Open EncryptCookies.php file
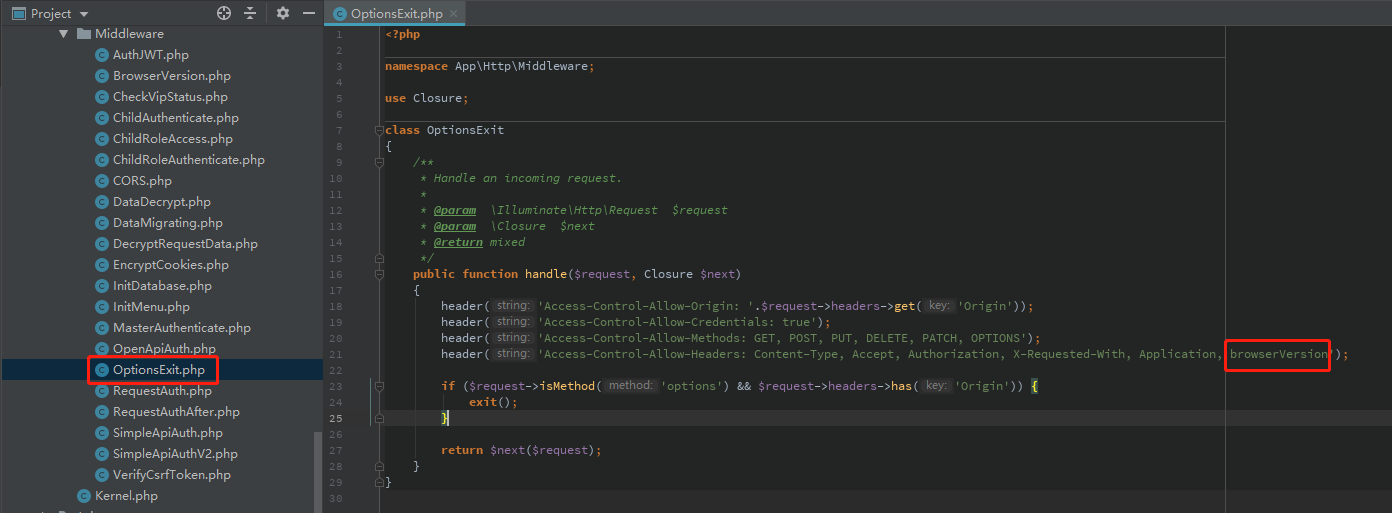This screenshot has width=1392, height=513. click(x=171, y=265)
